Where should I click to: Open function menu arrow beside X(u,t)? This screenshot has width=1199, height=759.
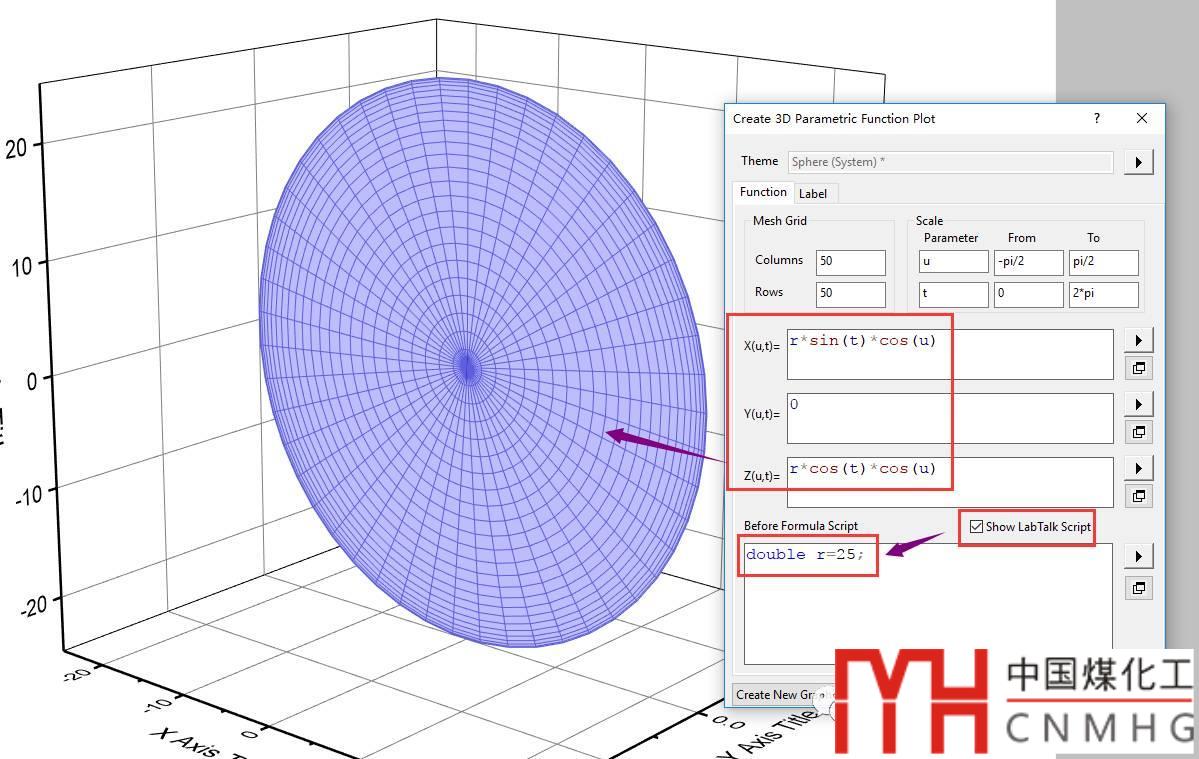pyautogui.click(x=1138, y=340)
